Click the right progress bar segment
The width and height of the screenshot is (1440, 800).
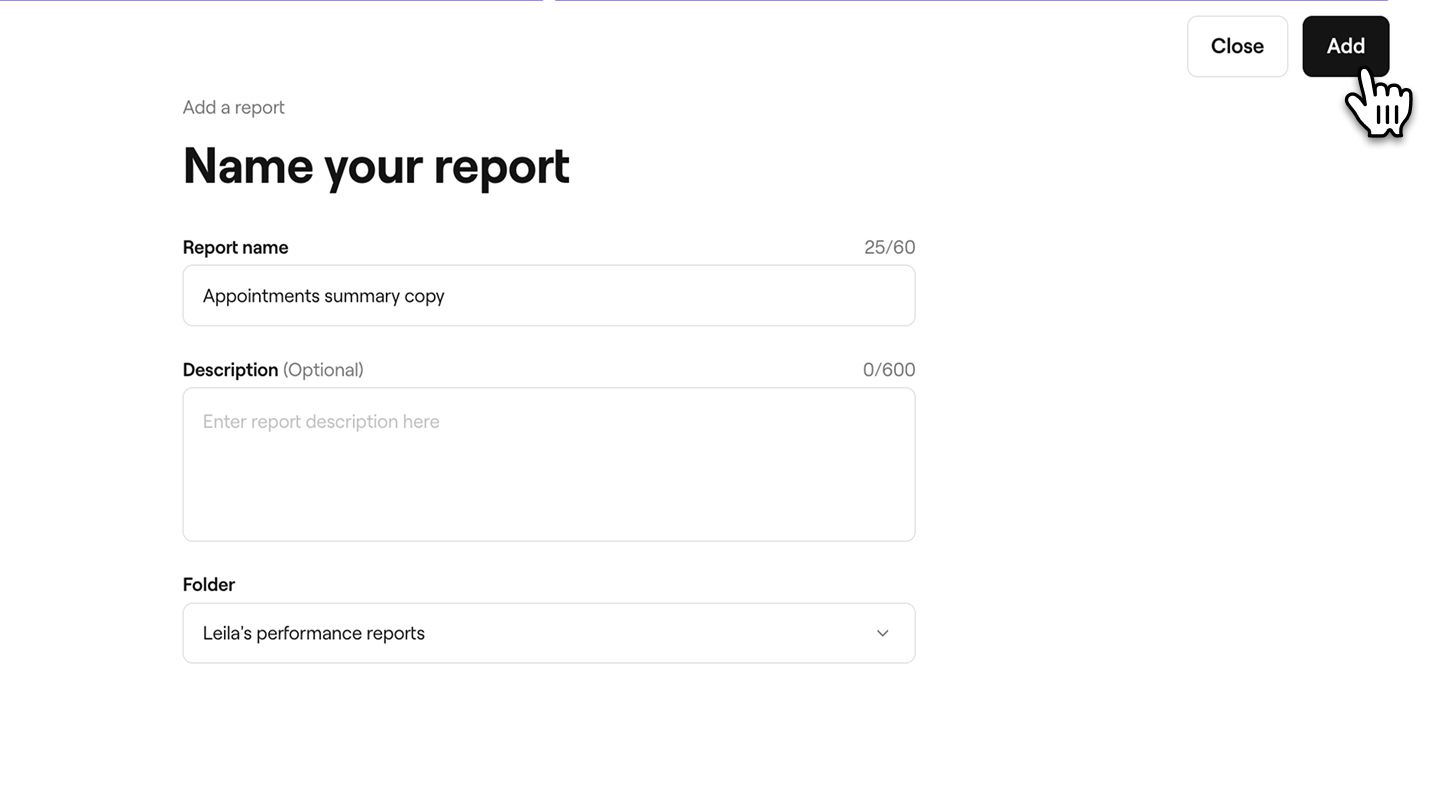tap(970, 1)
